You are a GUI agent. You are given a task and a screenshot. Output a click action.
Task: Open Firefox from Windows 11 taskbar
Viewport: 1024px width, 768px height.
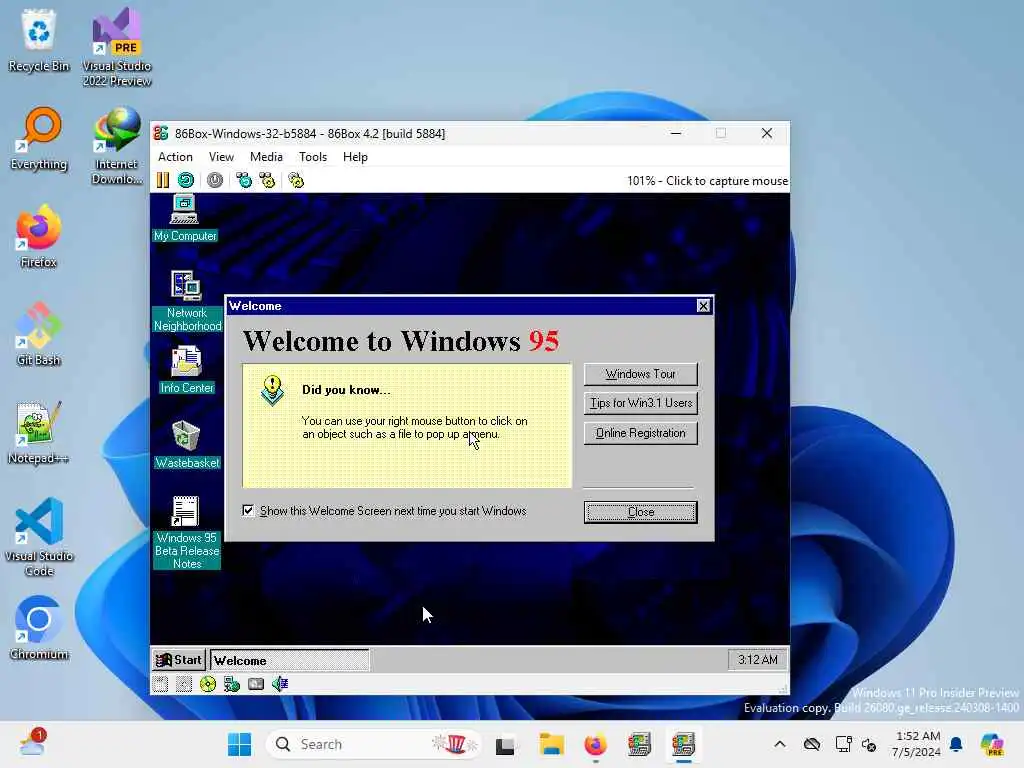pos(595,744)
